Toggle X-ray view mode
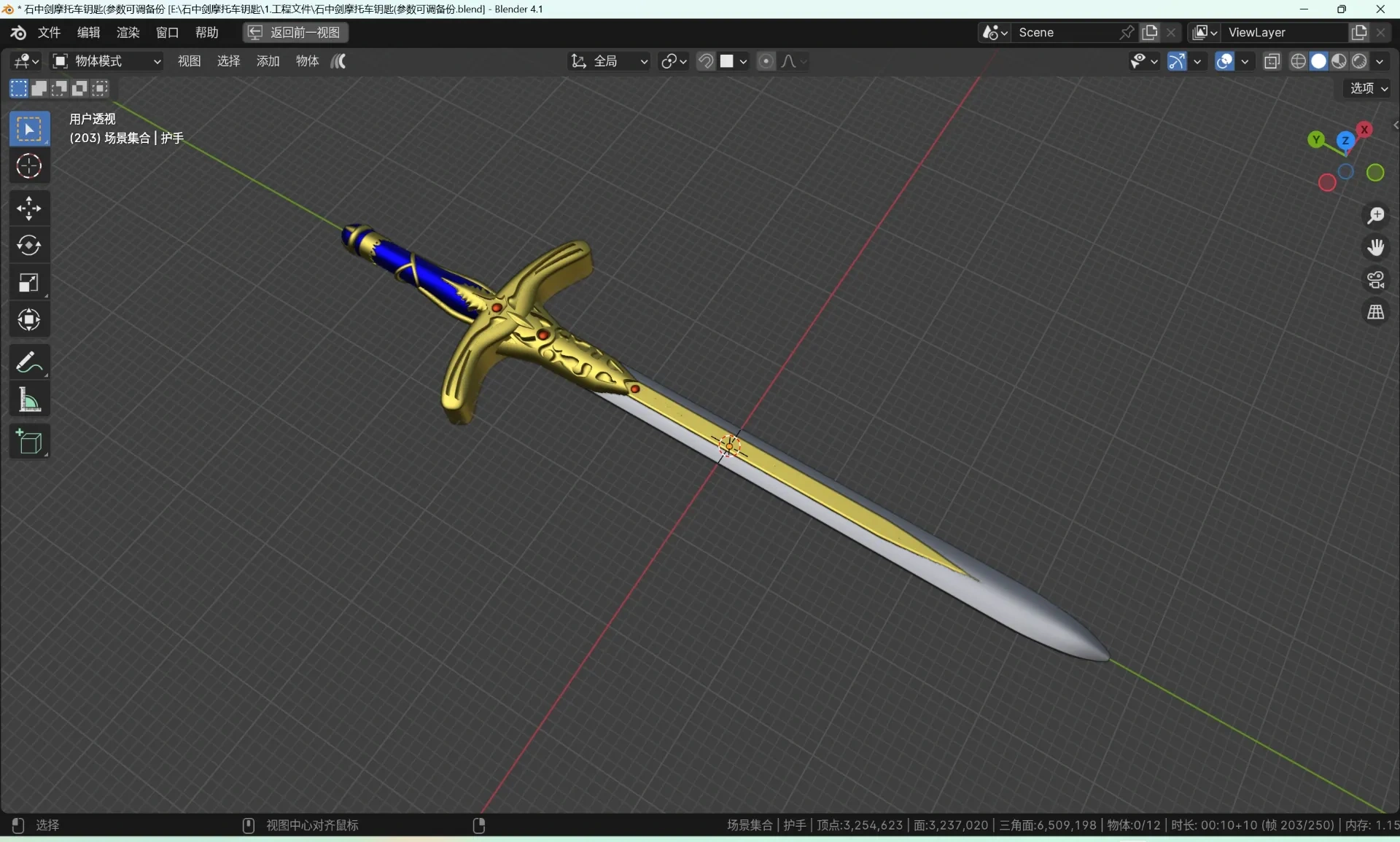 [x=1272, y=61]
